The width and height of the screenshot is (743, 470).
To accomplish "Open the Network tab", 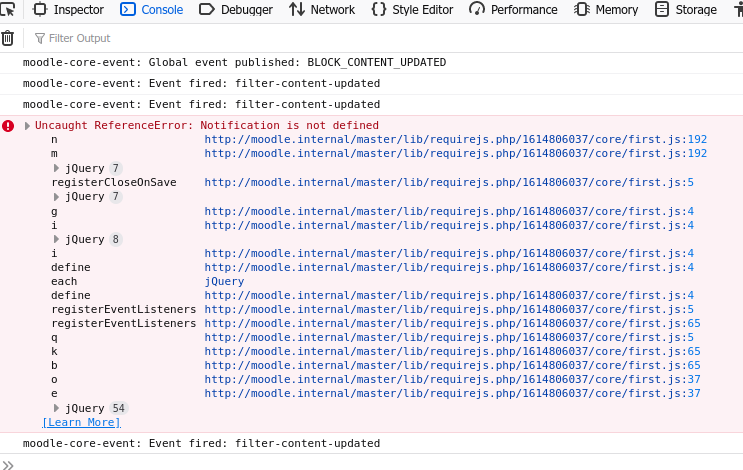I will click(x=322, y=9).
